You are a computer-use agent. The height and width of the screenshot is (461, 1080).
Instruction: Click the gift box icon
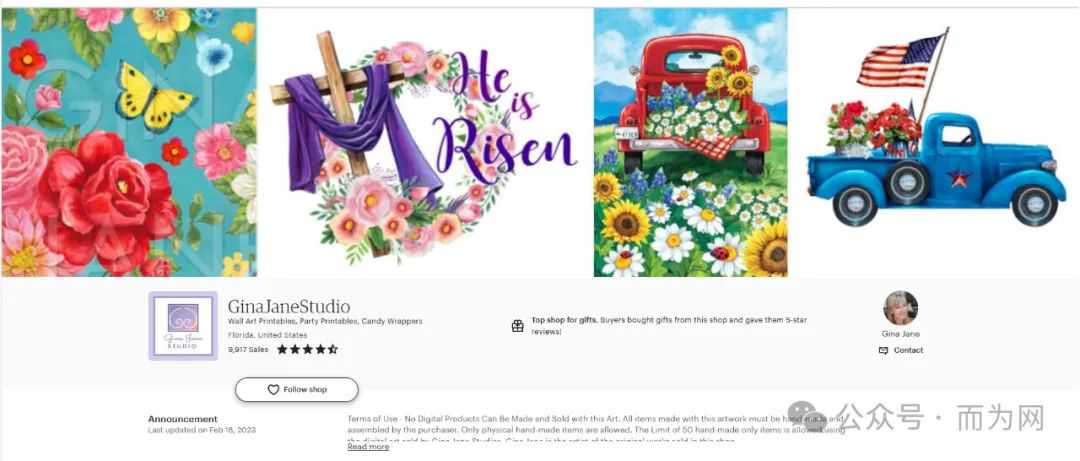click(518, 326)
